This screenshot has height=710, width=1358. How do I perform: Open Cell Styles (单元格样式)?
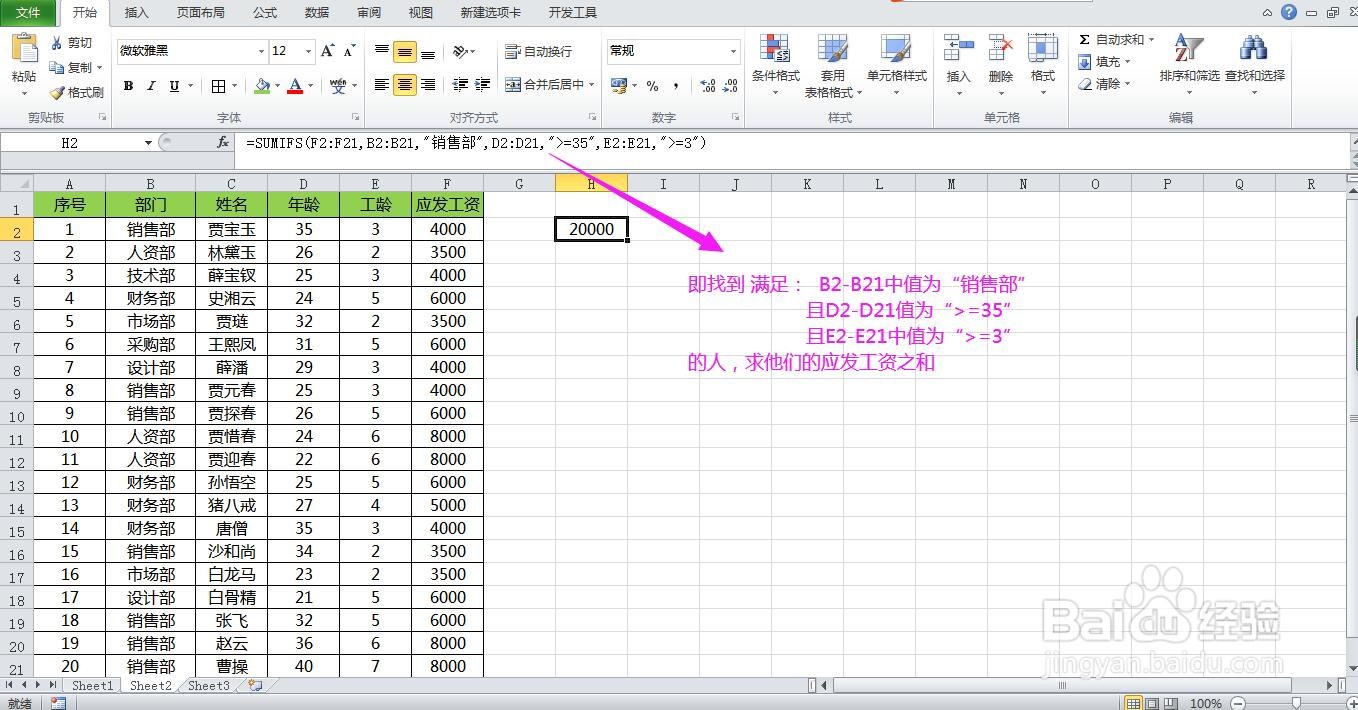click(x=896, y=66)
